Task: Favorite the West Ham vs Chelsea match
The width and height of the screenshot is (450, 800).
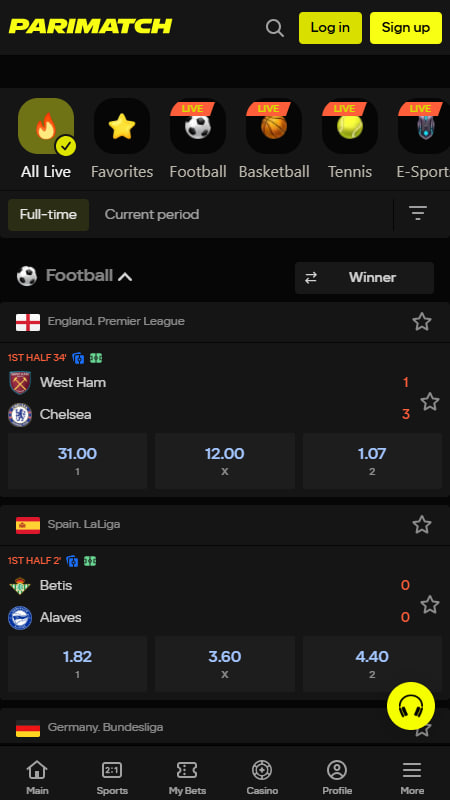Action: pos(430,402)
